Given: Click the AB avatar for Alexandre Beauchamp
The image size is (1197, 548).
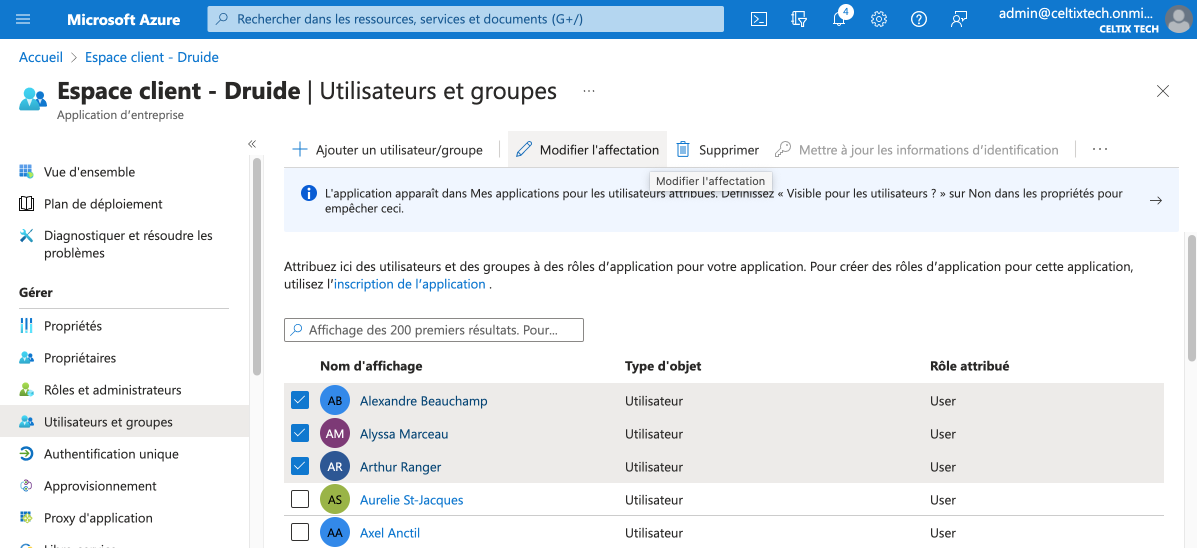Looking at the screenshot, I should [334, 401].
